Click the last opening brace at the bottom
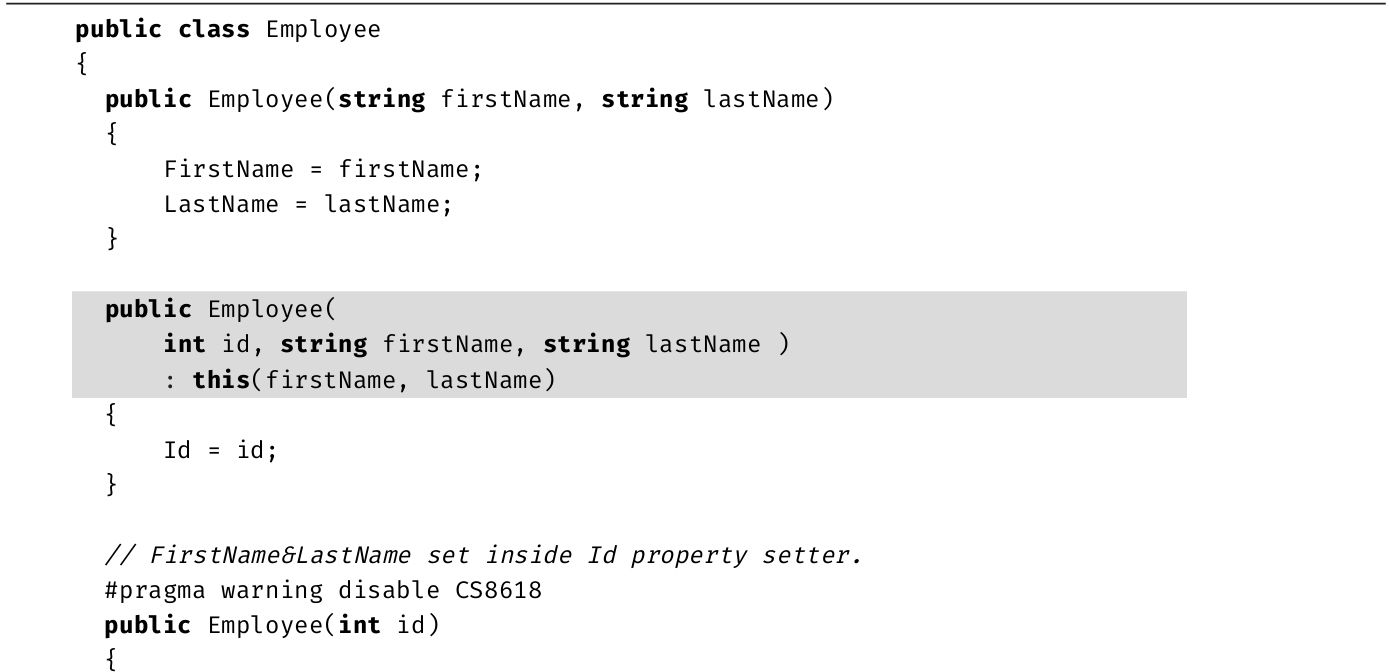Screen dimensions: 1389x672 coord(111,659)
